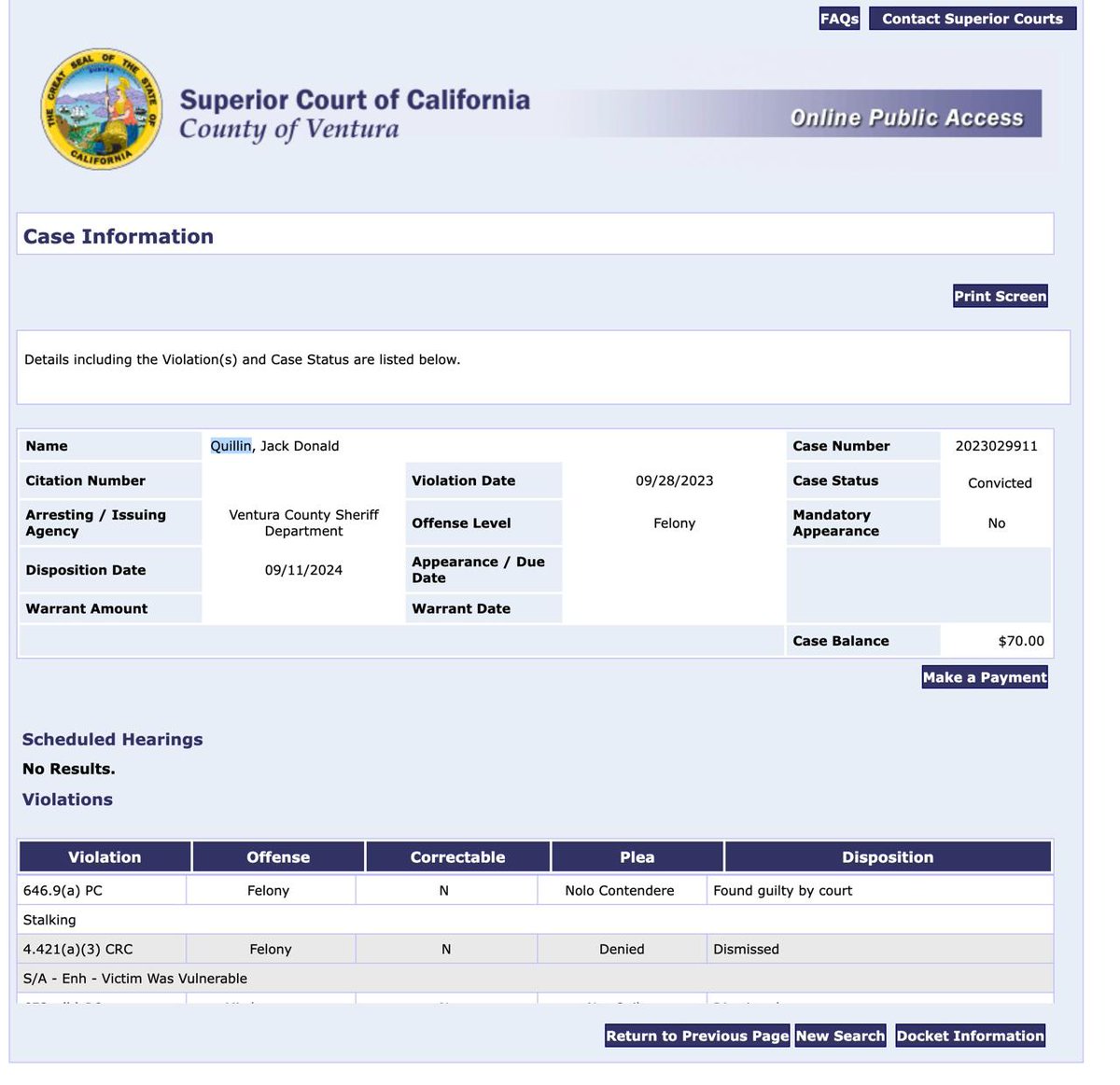The width and height of the screenshot is (1120, 1085).
Task: Click the $70.00 case balance
Action: 1021,641
